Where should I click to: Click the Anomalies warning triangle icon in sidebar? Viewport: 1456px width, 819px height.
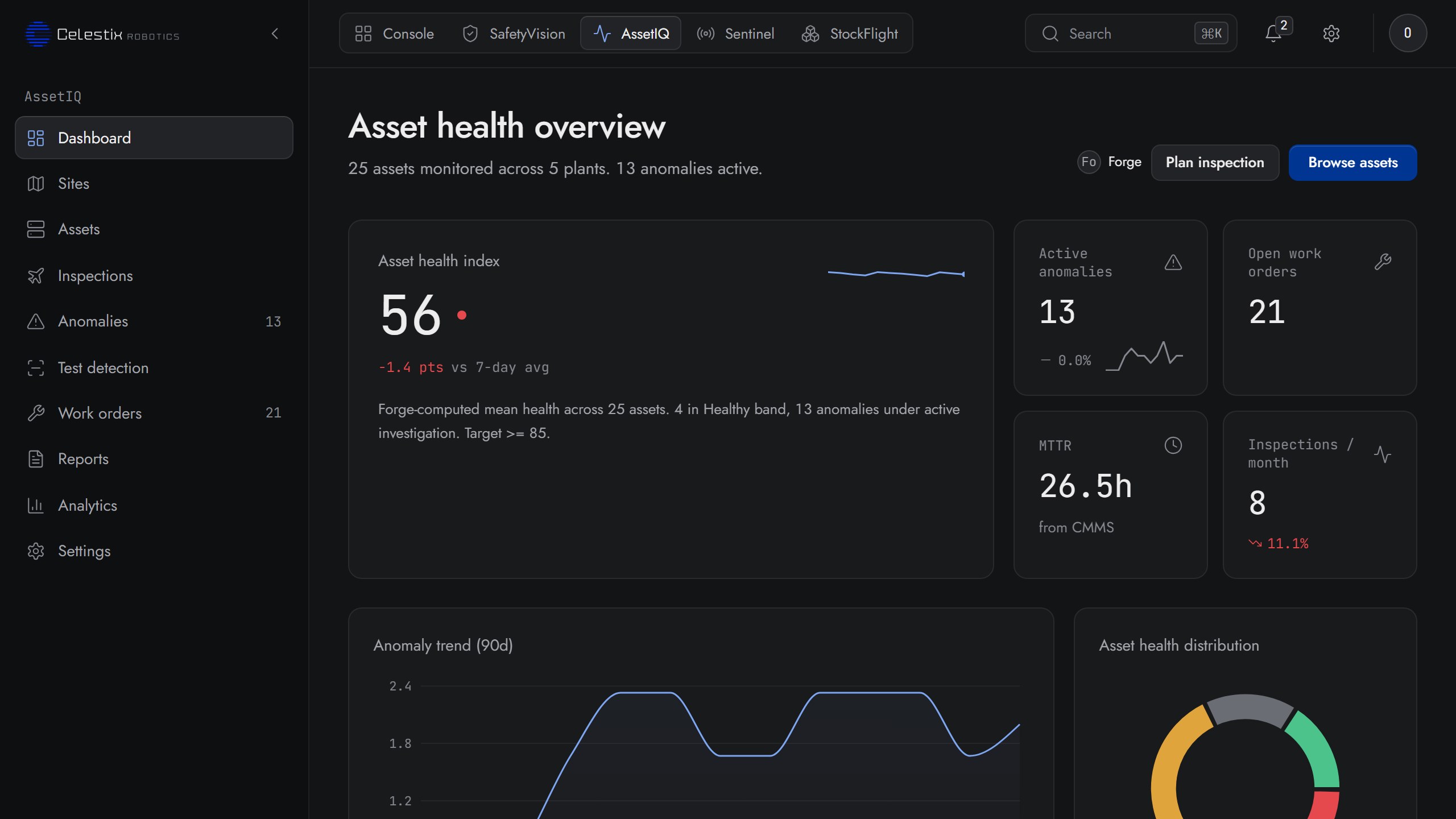(36, 321)
